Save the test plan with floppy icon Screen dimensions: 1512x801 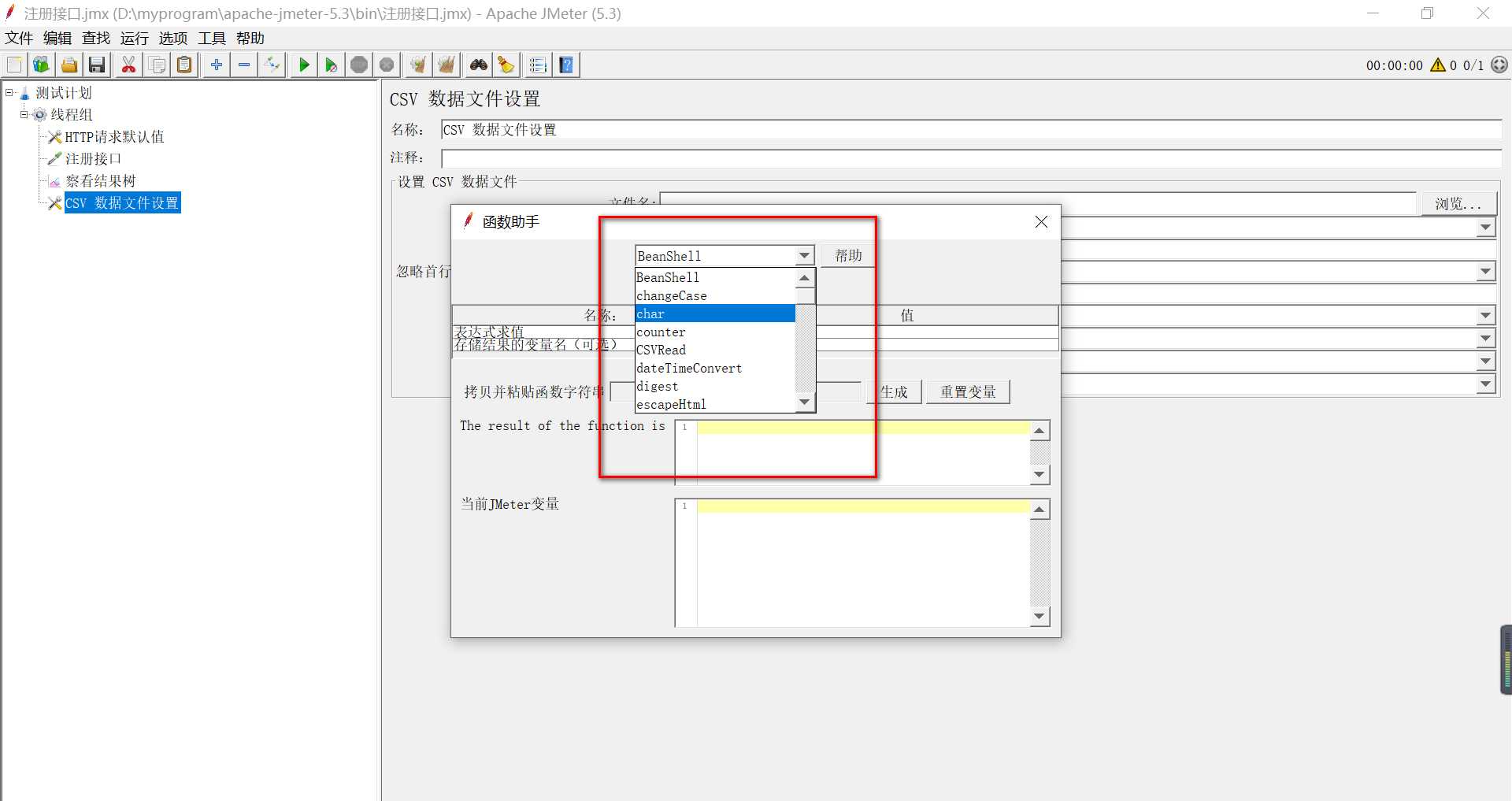(x=97, y=65)
